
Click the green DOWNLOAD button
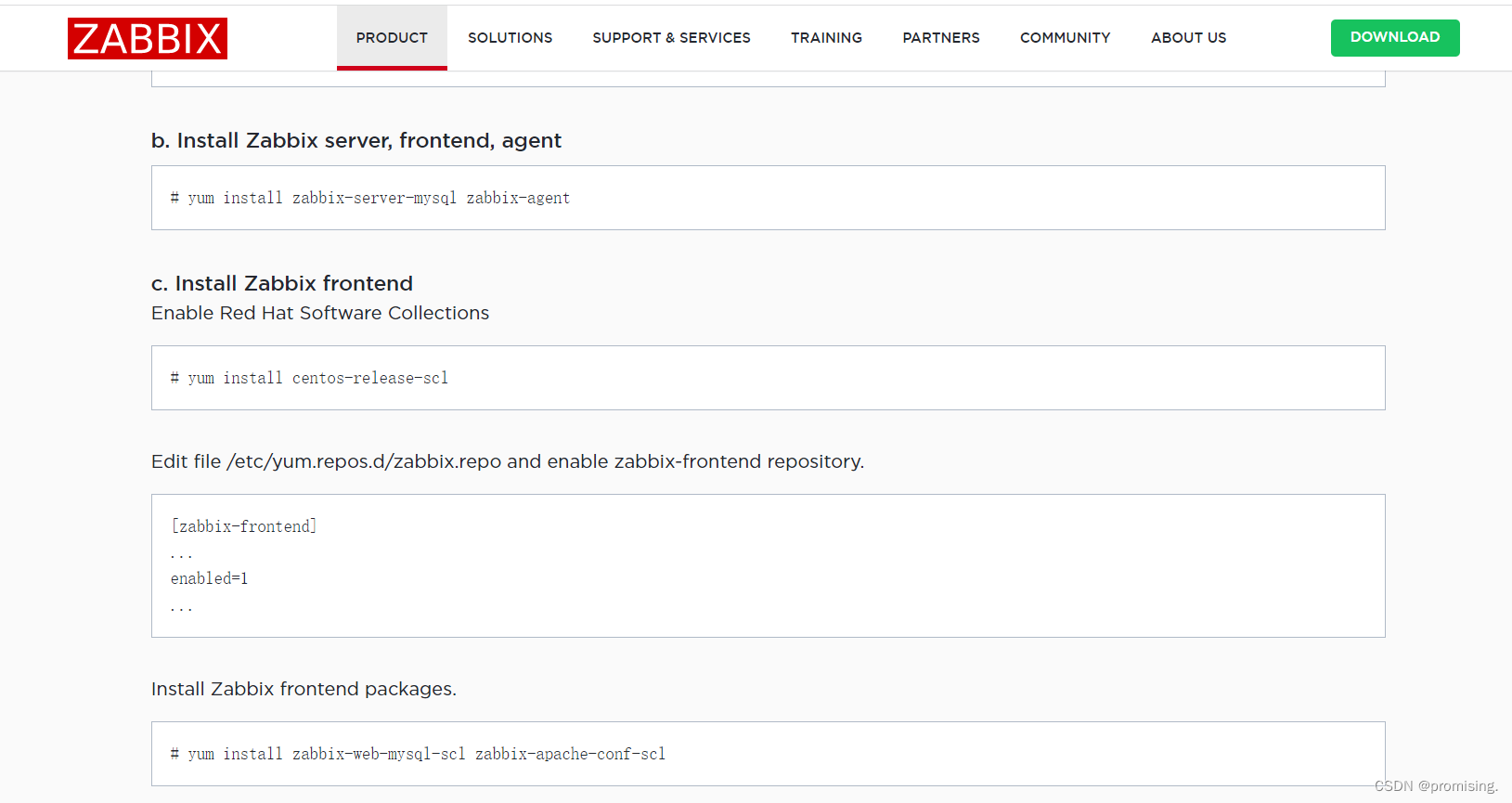pos(1395,38)
